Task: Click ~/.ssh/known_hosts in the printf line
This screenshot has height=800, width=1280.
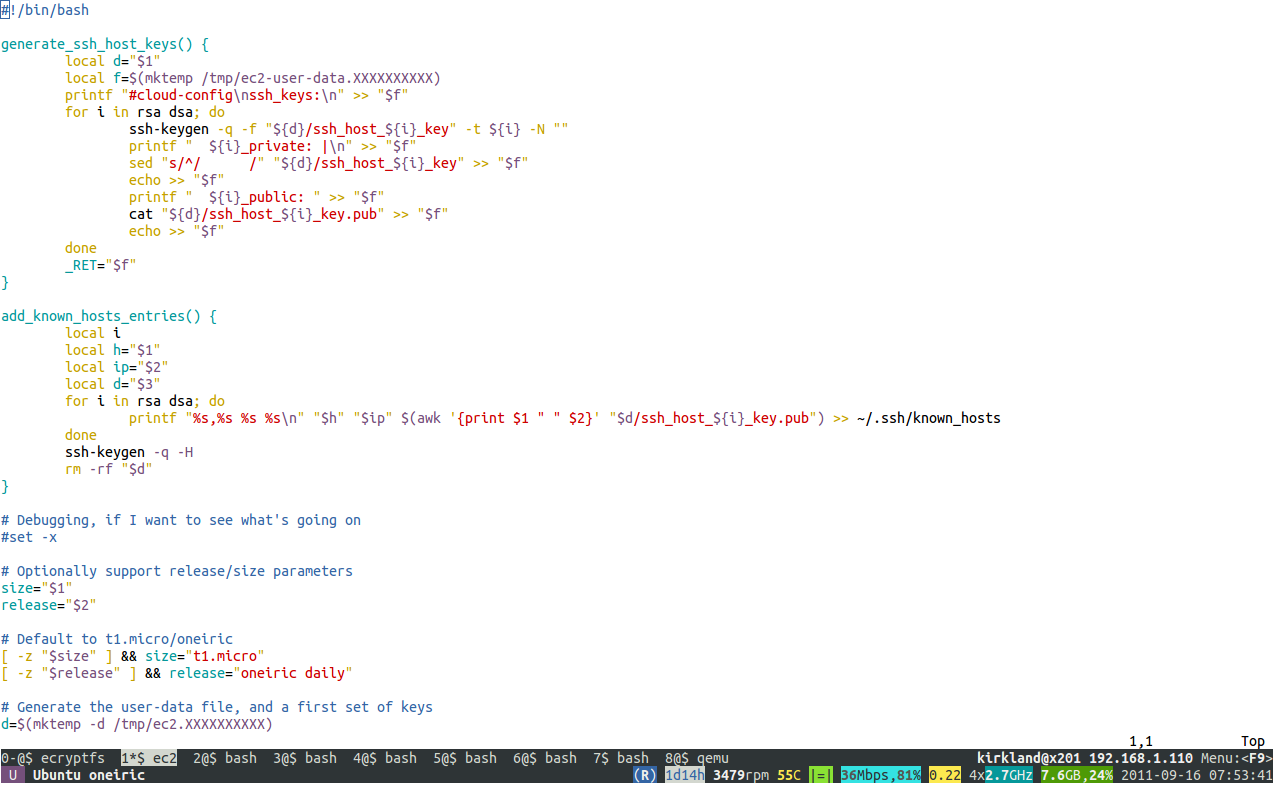Action: (x=929, y=418)
